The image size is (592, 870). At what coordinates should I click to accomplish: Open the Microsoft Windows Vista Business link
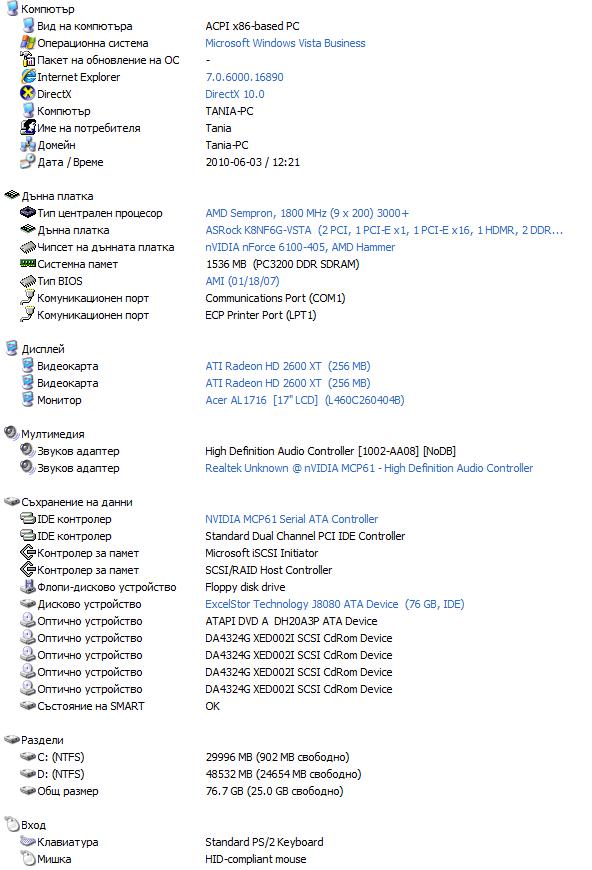(285, 43)
